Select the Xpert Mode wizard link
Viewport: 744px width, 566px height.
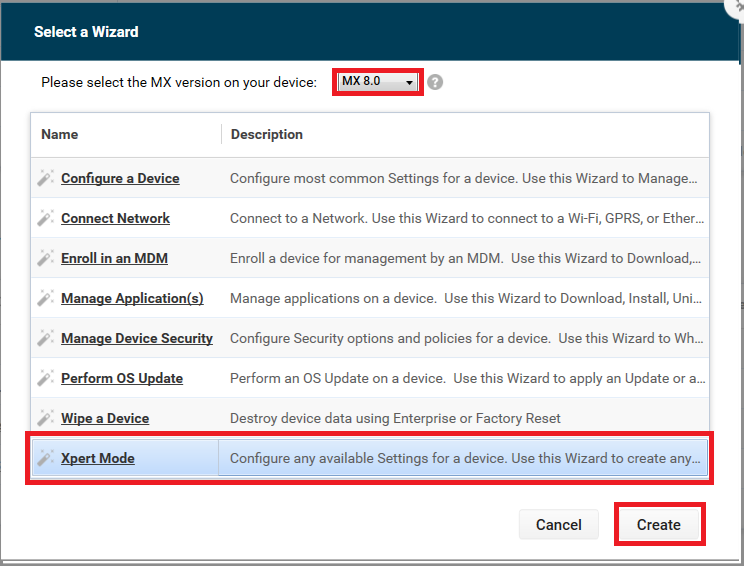click(98, 458)
